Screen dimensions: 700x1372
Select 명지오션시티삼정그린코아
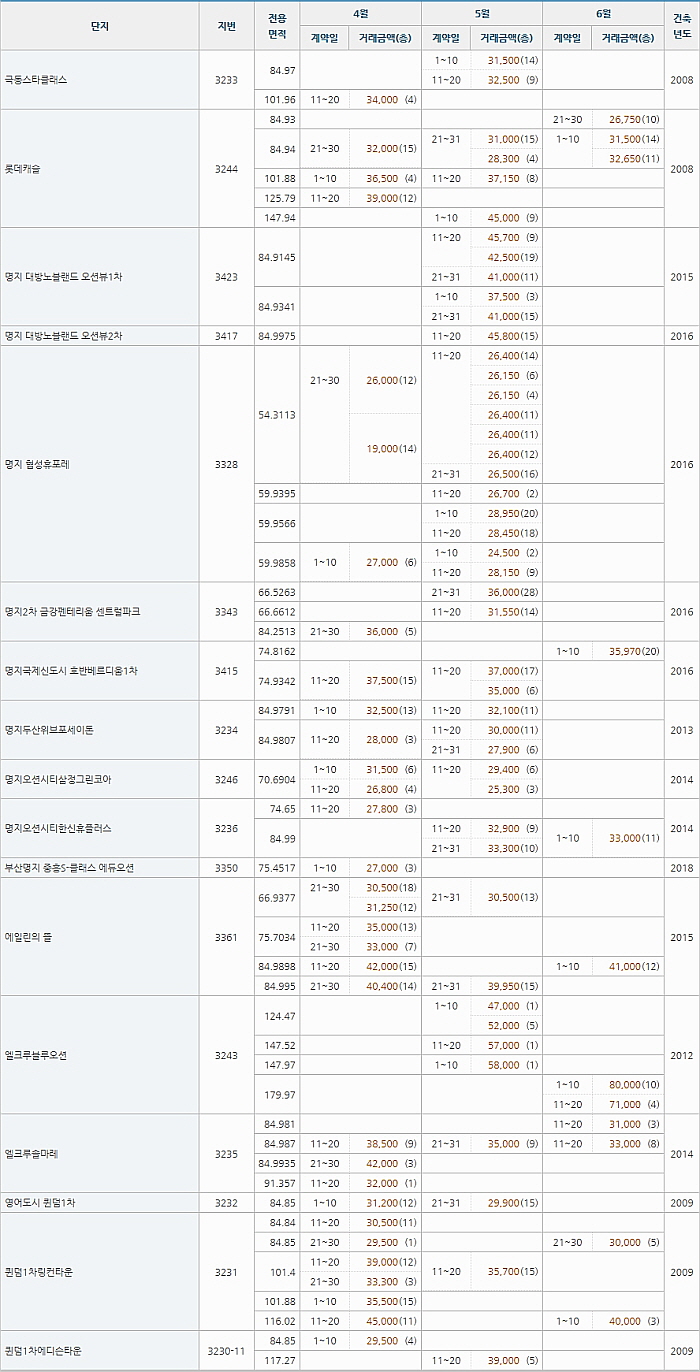58,779
